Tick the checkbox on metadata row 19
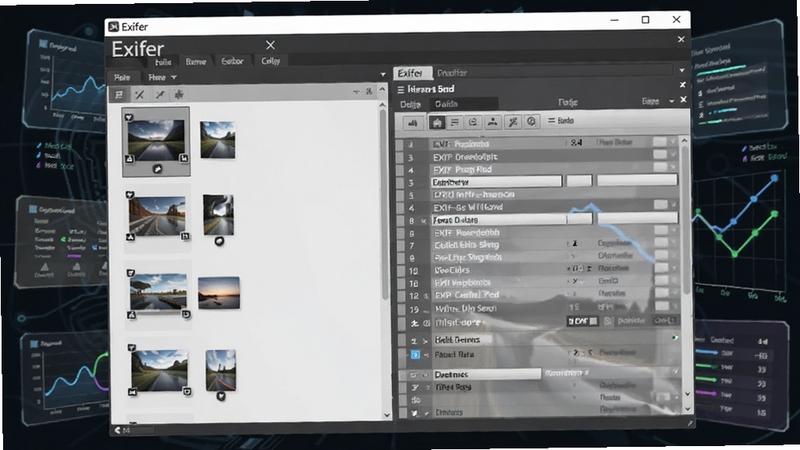The height and width of the screenshot is (450, 800). coord(402,309)
